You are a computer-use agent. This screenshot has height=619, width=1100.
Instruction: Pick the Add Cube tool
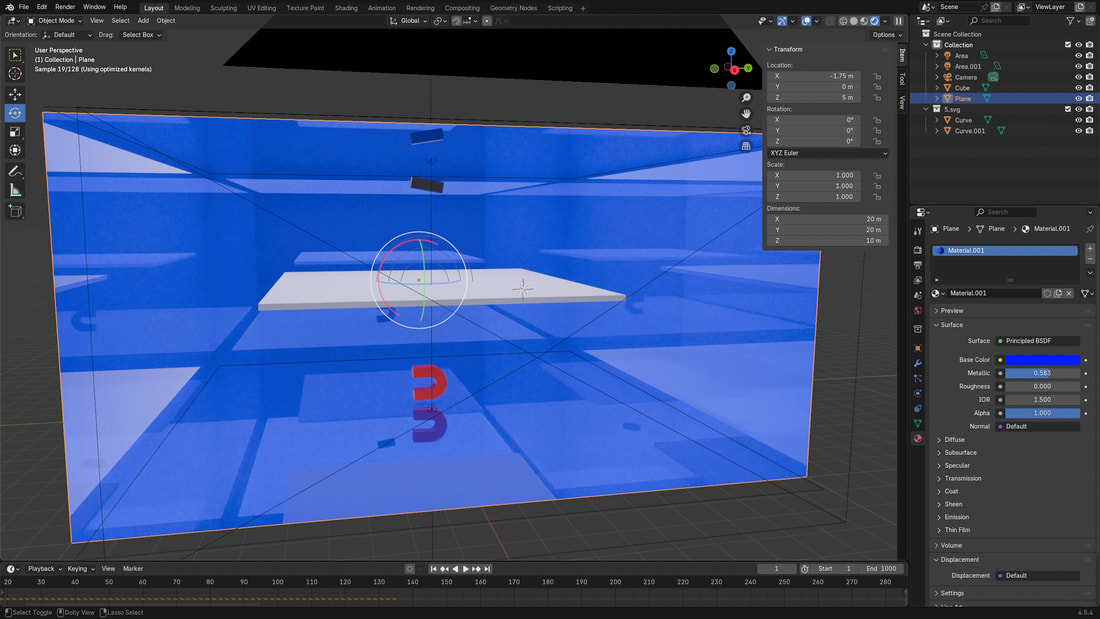15,211
